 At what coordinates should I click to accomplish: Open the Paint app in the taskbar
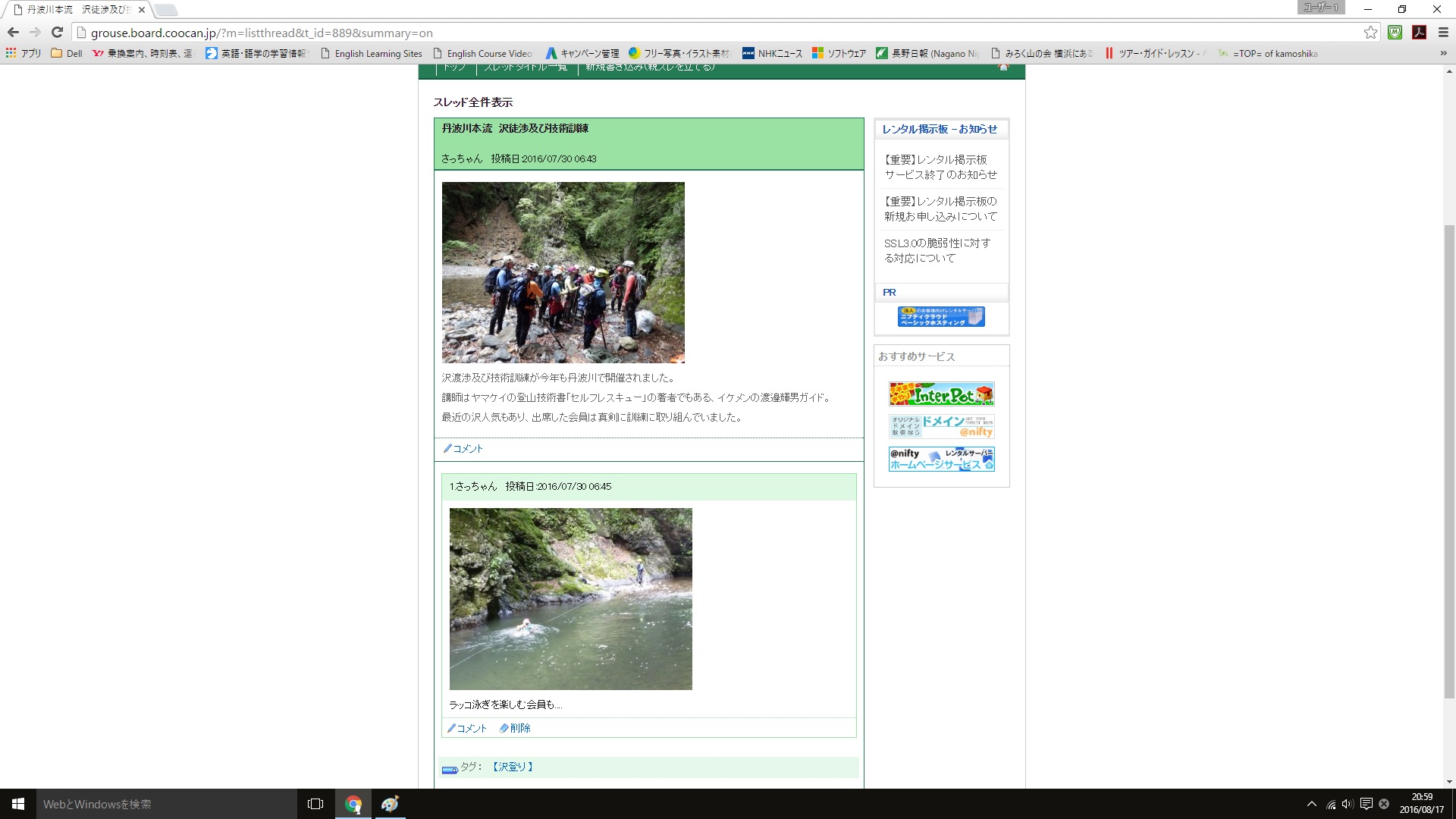point(390,804)
